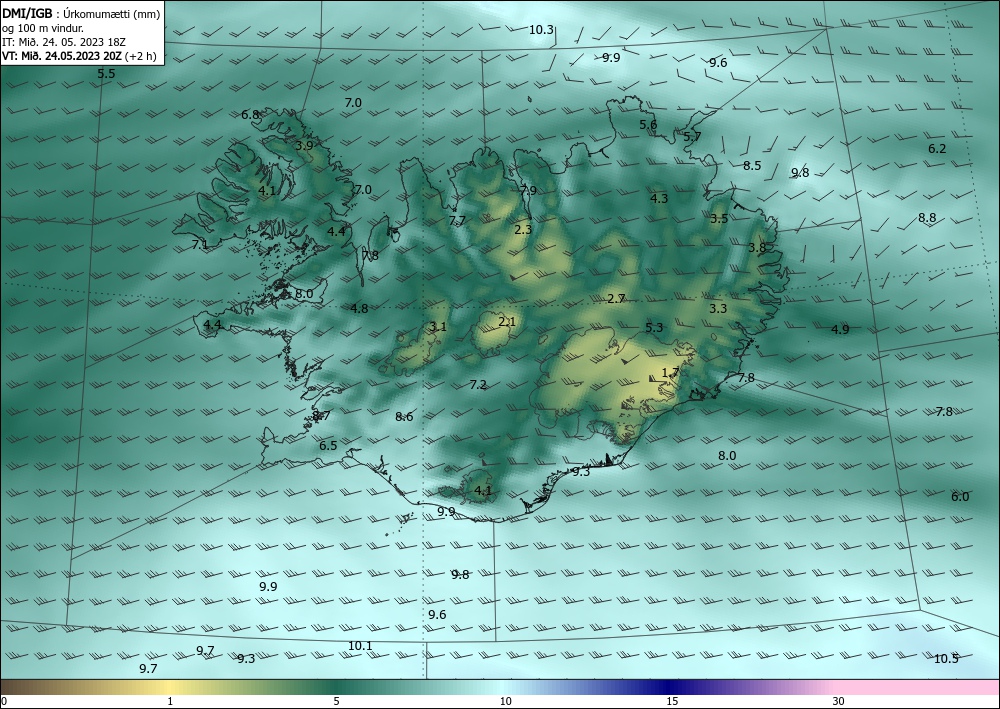
Task: Click the 7.7 value label
Action: pos(457,221)
